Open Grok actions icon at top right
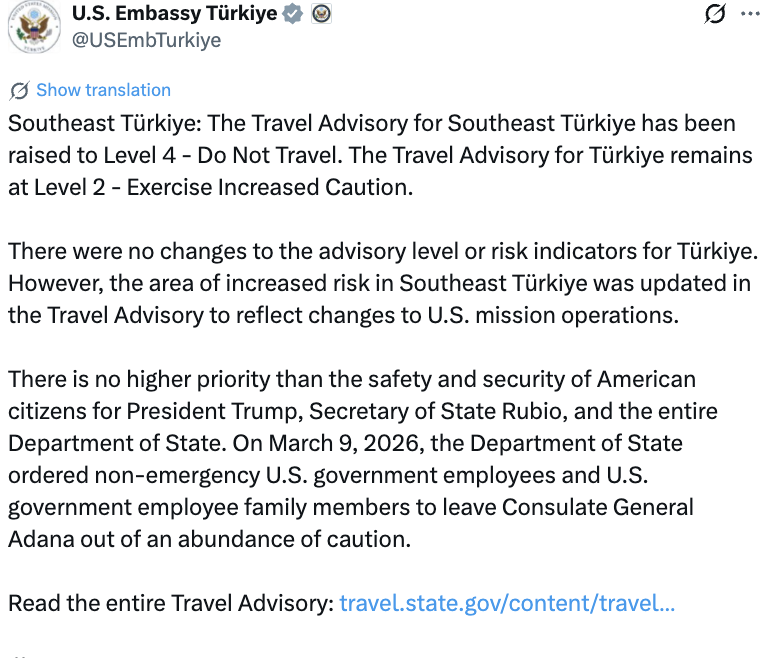Screen dimensions: 768x658 pyautogui.click(x=714, y=14)
